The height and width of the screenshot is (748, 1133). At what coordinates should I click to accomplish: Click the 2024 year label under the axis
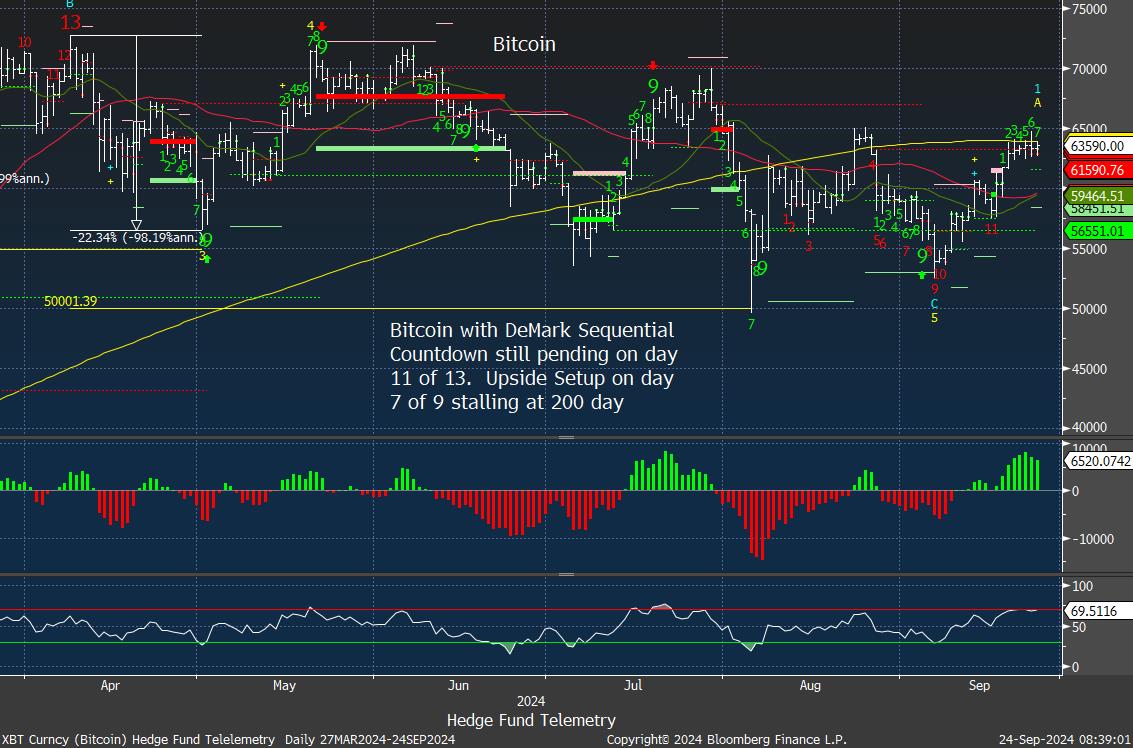[x=531, y=701]
